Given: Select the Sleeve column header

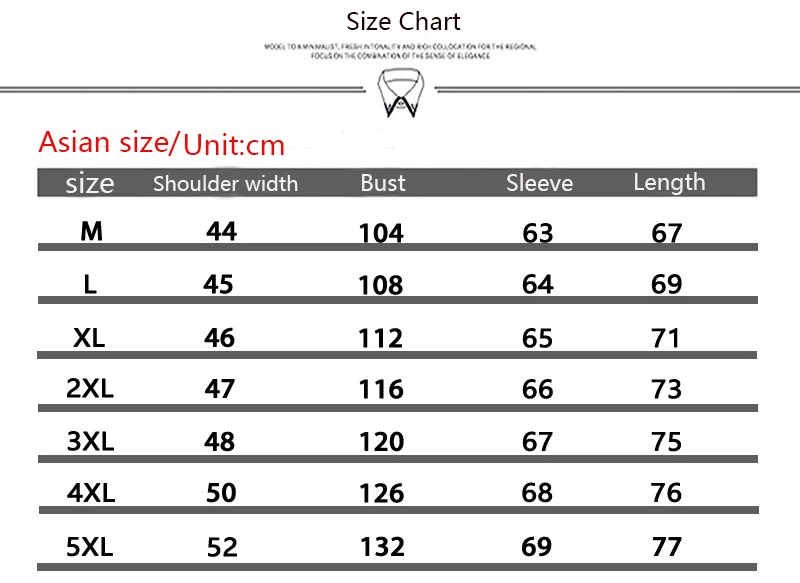Looking at the screenshot, I should pyautogui.click(x=539, y=183).
